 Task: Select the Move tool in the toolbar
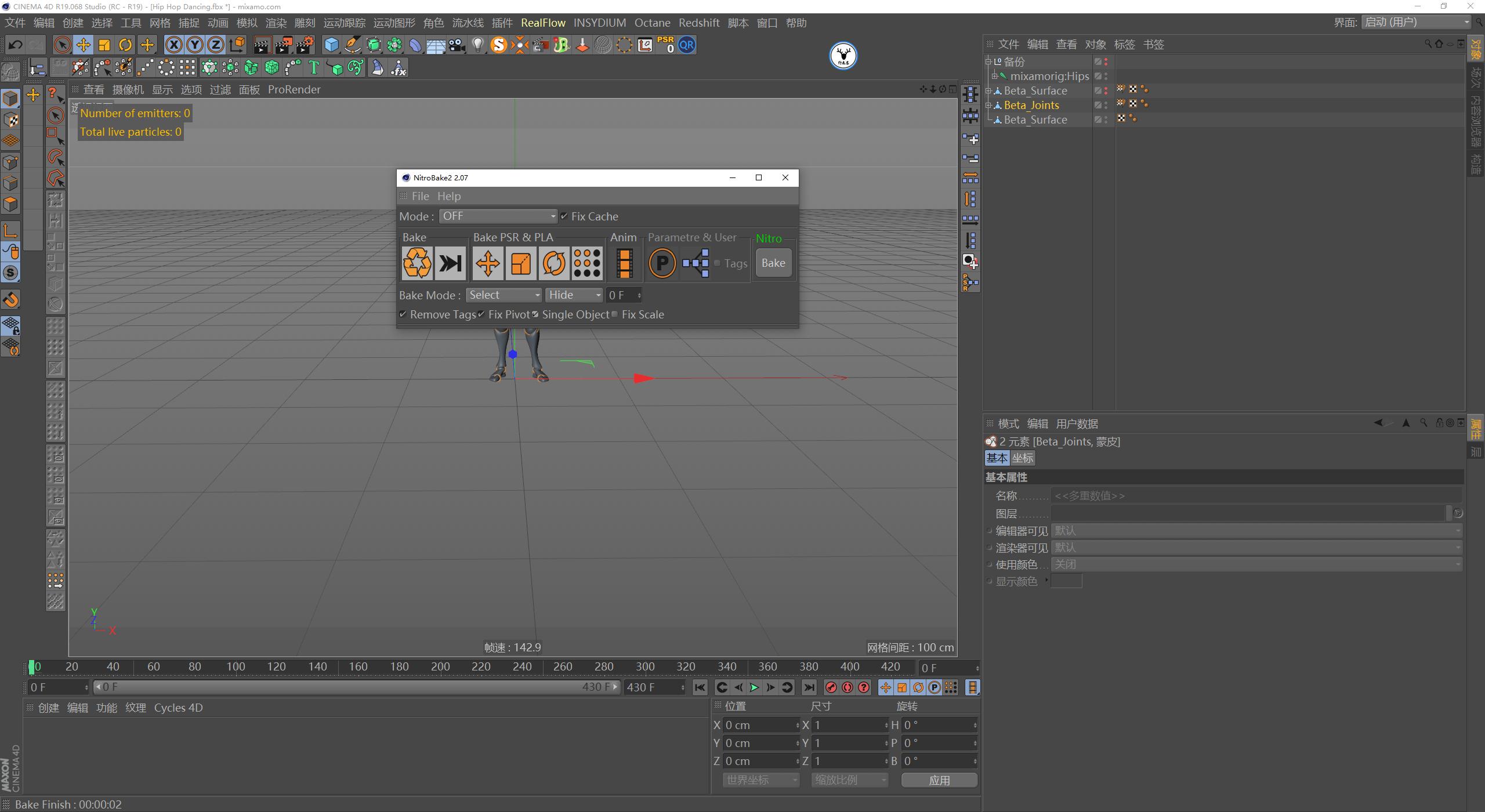click(83, 45)
